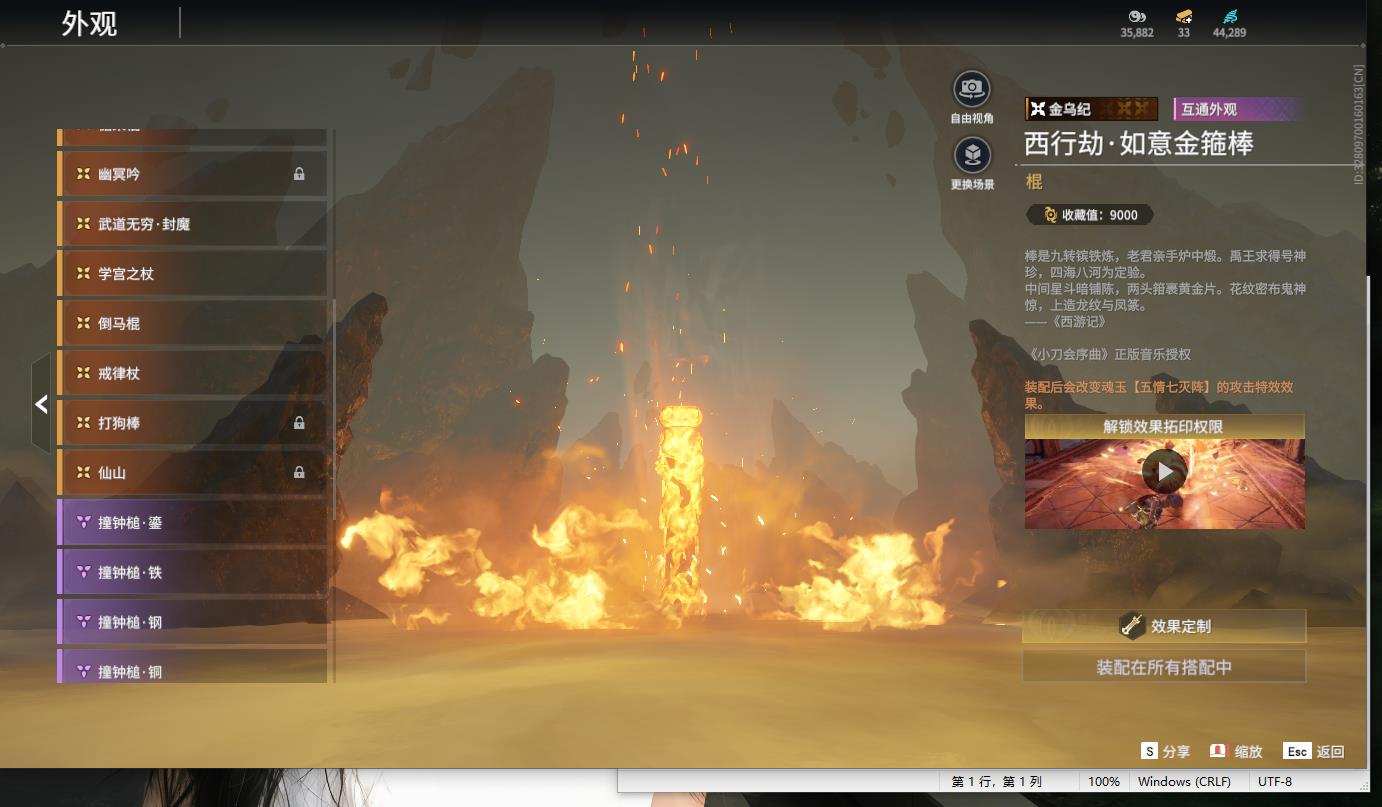Open effect customization (效果定制)
Screen dimensions: 1382x807
point(1164,626)
